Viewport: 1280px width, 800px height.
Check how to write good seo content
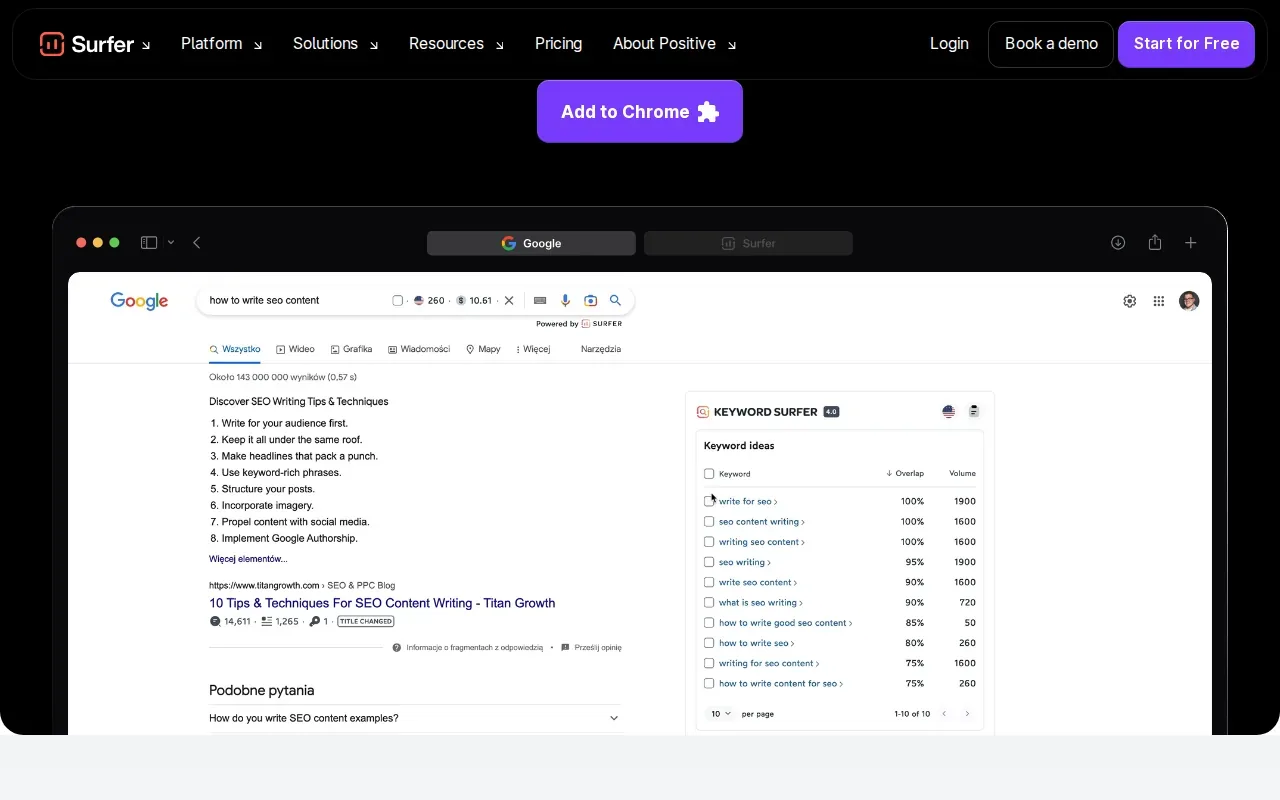pyautogui.click(x=709, y=623)
